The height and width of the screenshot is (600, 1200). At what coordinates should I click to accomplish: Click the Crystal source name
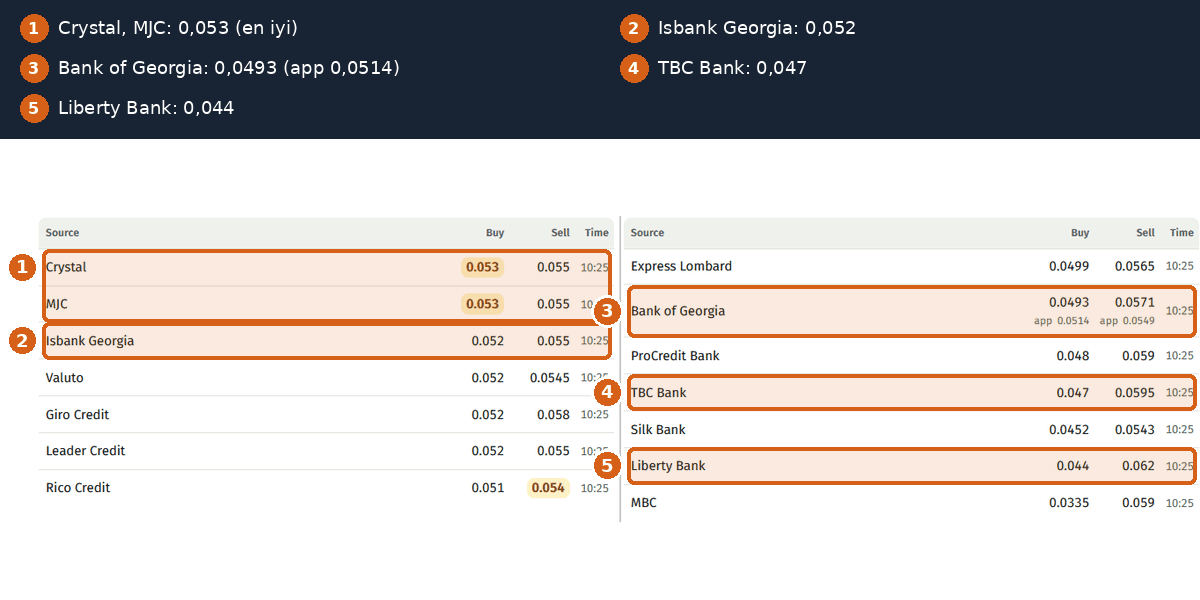66,267
